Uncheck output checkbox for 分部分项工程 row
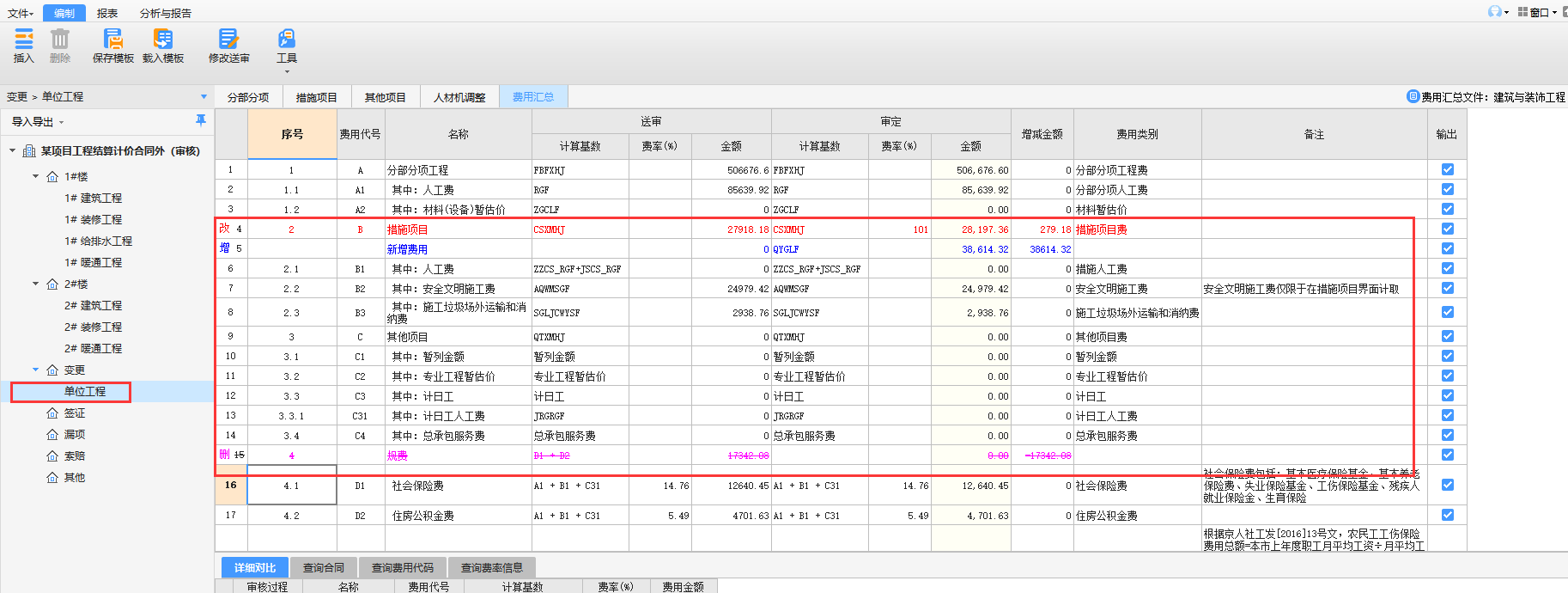1568x593 pixels. coord(1448,169)
